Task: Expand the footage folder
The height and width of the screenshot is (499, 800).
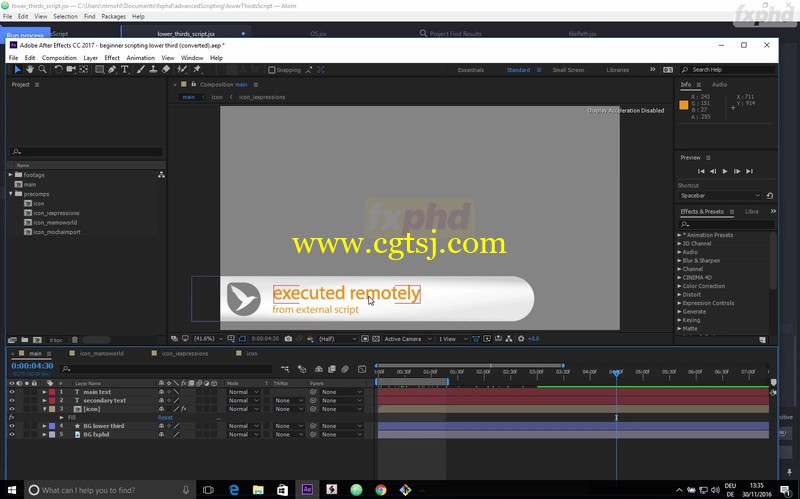Action: pyautogui.click(x=11, y=174)
